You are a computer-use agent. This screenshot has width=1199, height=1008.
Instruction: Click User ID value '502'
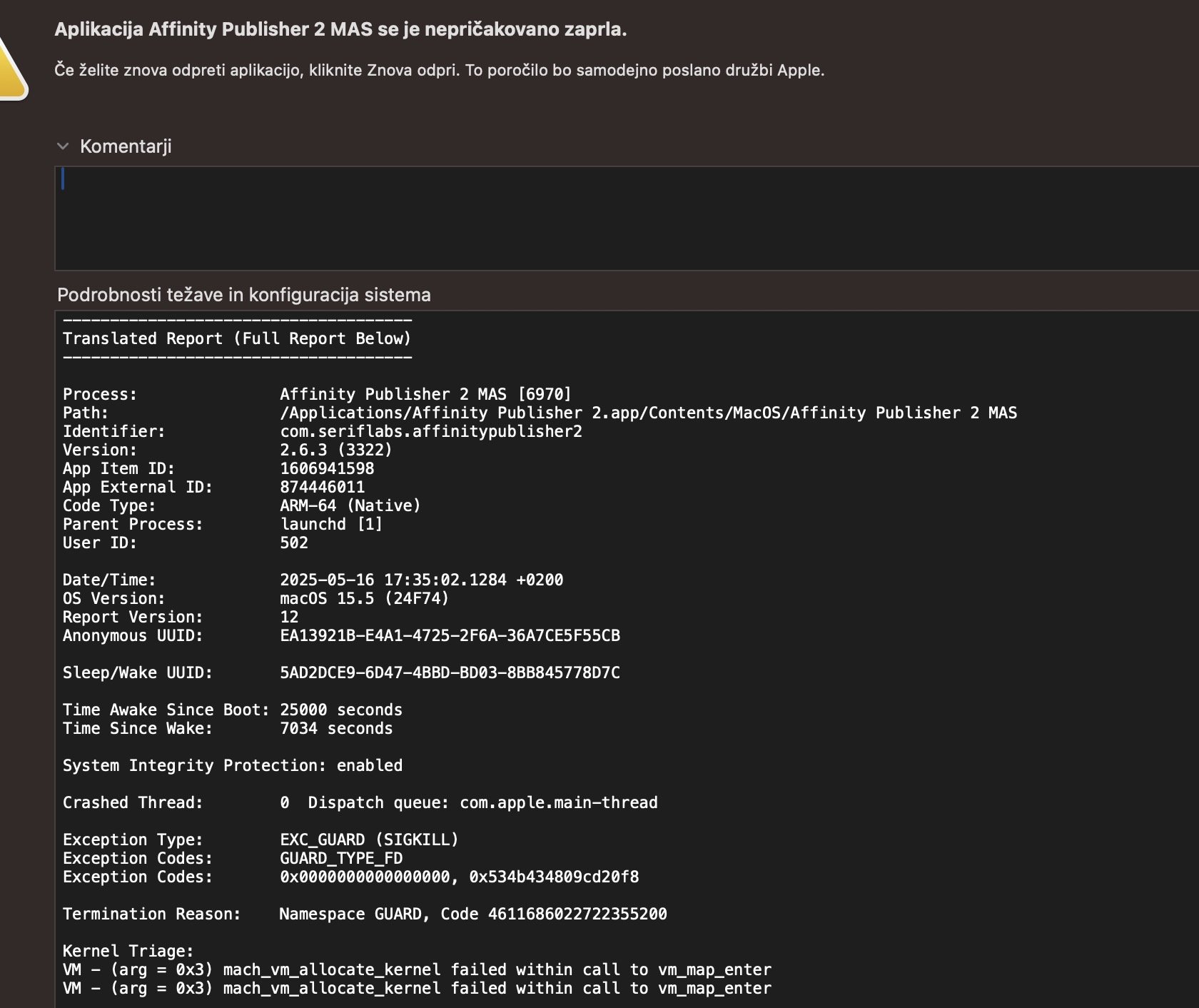(x=294, y=543)
